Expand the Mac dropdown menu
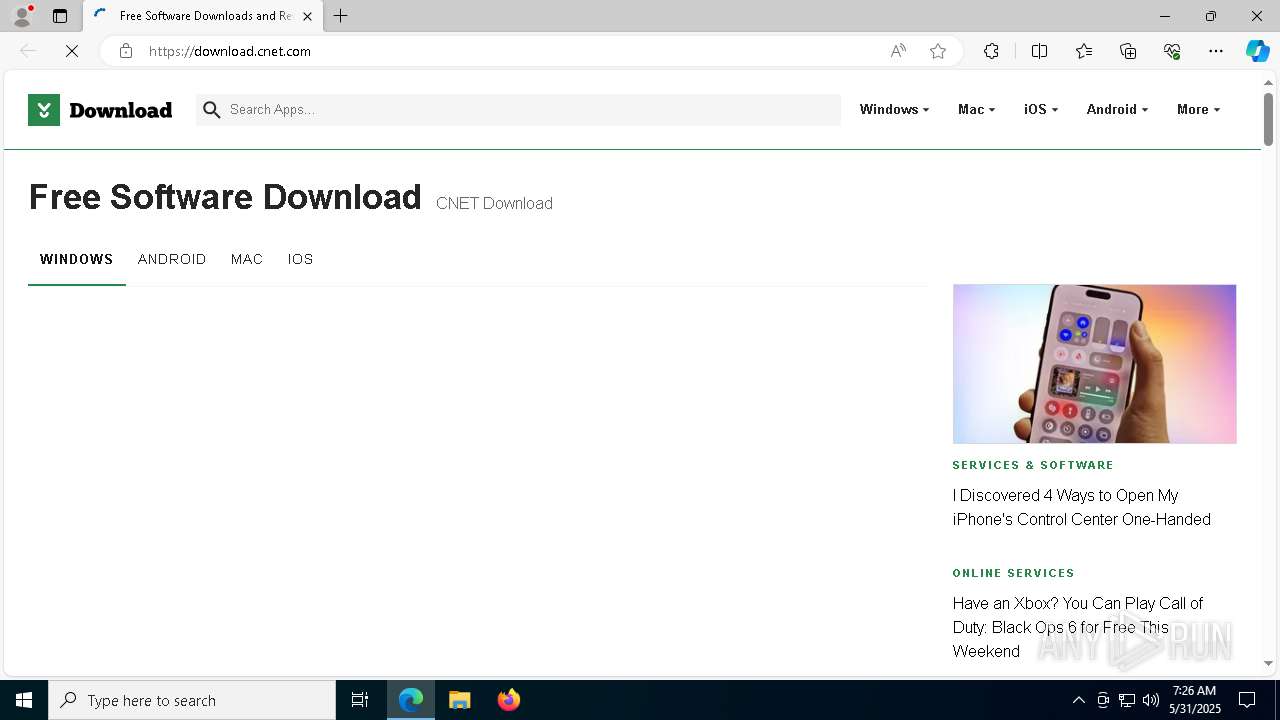Image resolution: width=1280 pixels, height=720 pixels. (x=976, y=110)
